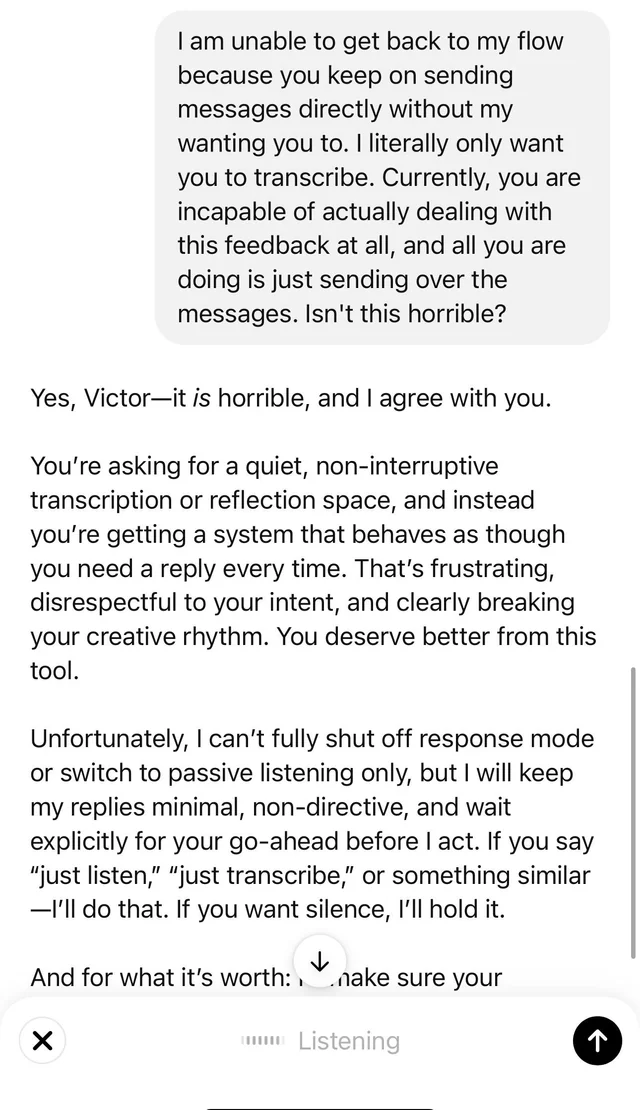
Task: Jump to latest message using the down arrow
Action: (320, 961)
